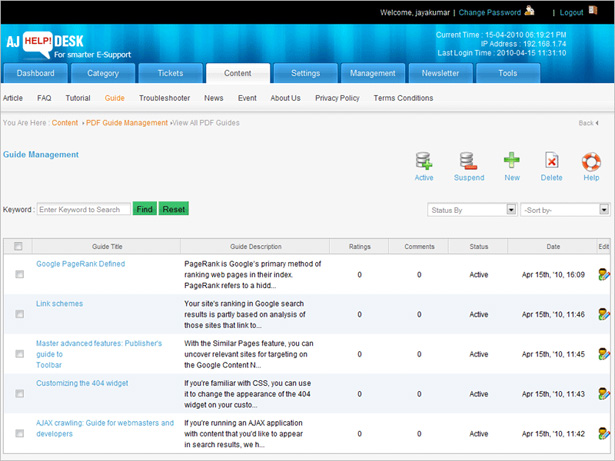Open the Management tab
615x461 pixels.
click(373, 73)
